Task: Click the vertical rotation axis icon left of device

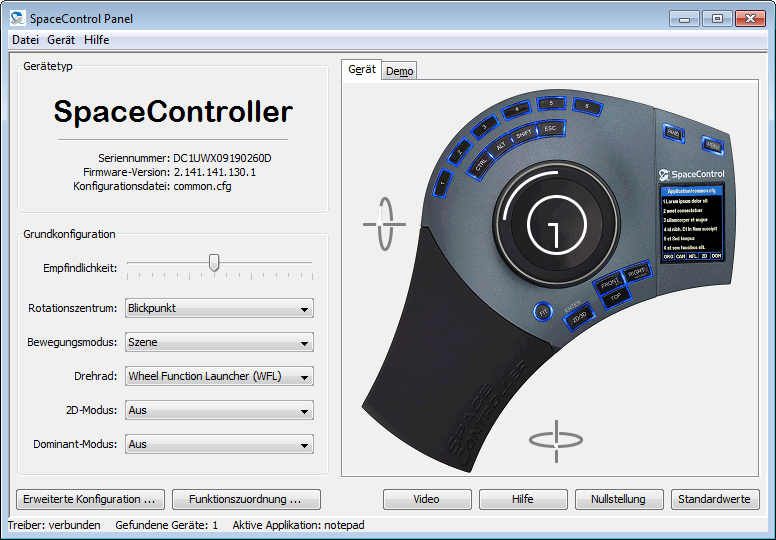Action: (384, 223)
